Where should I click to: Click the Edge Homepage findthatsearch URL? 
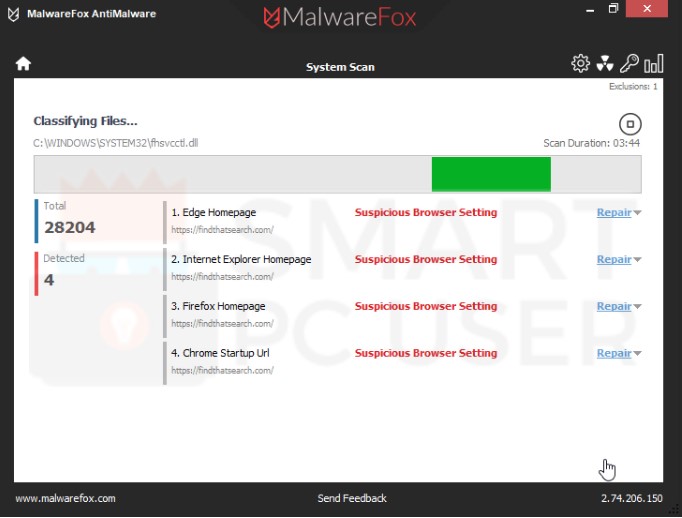tap(222, 230)
